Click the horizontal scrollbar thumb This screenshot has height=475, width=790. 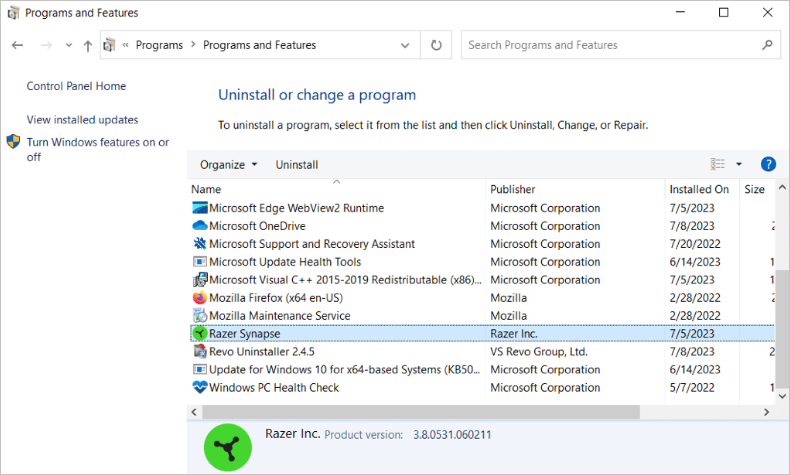[x=421, y=412]
